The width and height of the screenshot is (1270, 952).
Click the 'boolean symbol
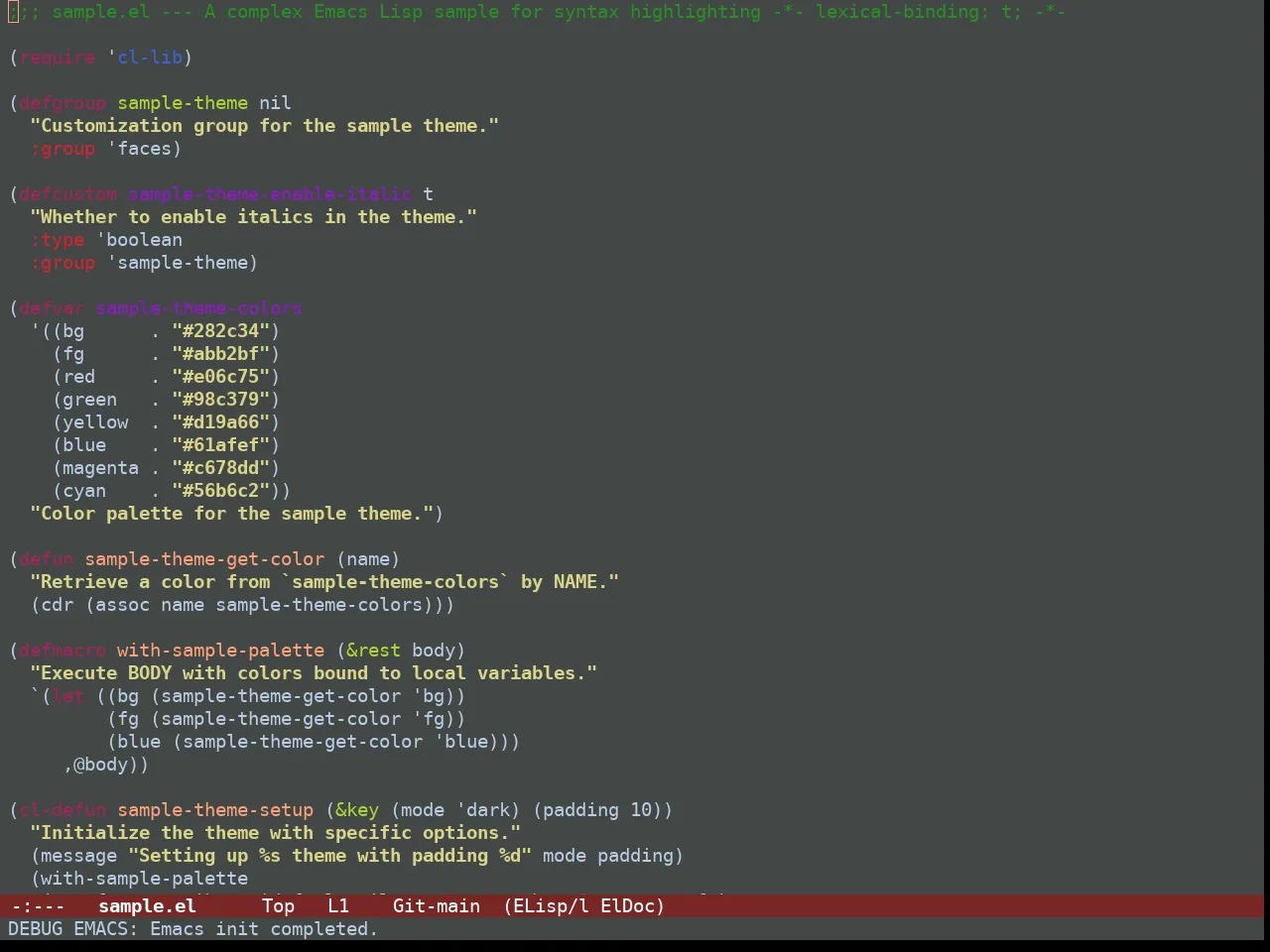(139, 240)
